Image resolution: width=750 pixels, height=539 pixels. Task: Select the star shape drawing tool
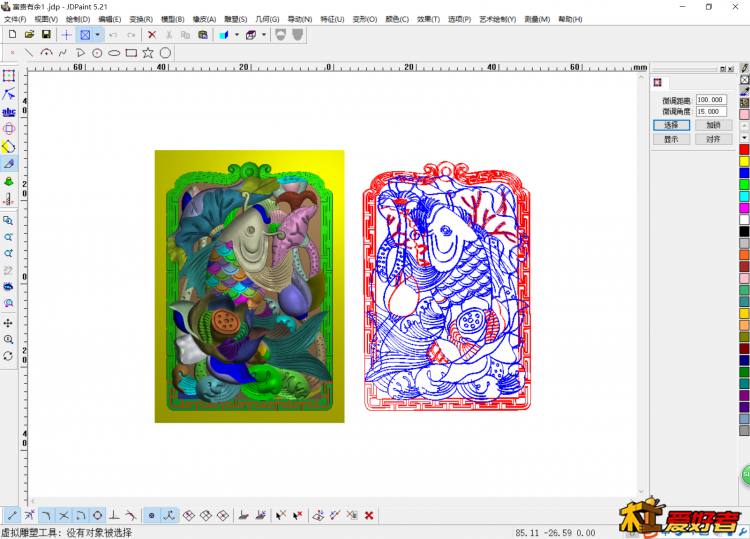click(x=148, y=53)
